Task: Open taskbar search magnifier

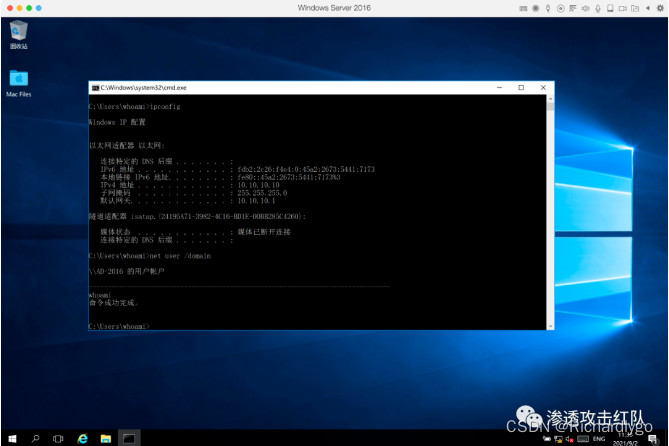Action: point(35,438)
